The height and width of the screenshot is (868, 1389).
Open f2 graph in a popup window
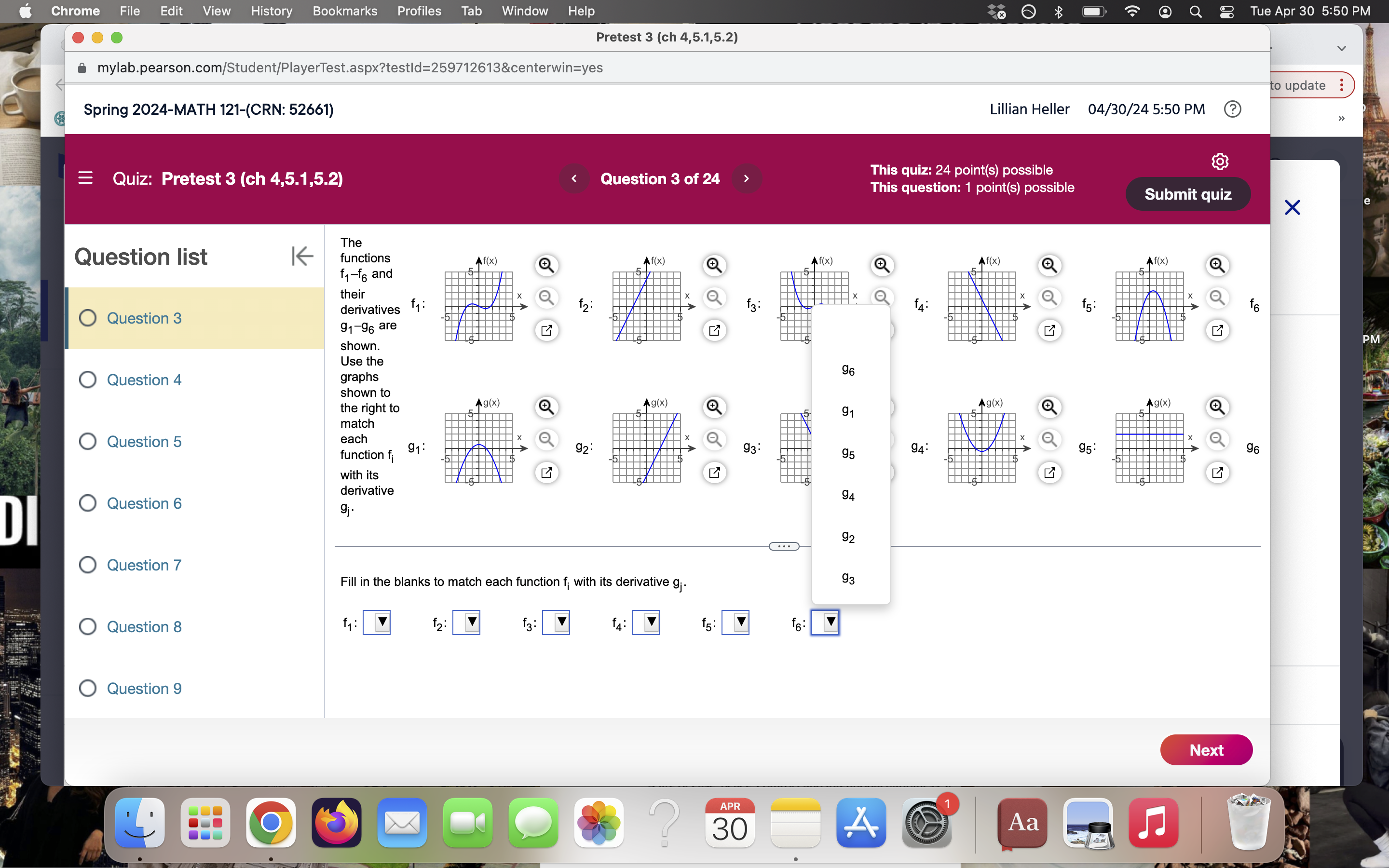[714, 330]
